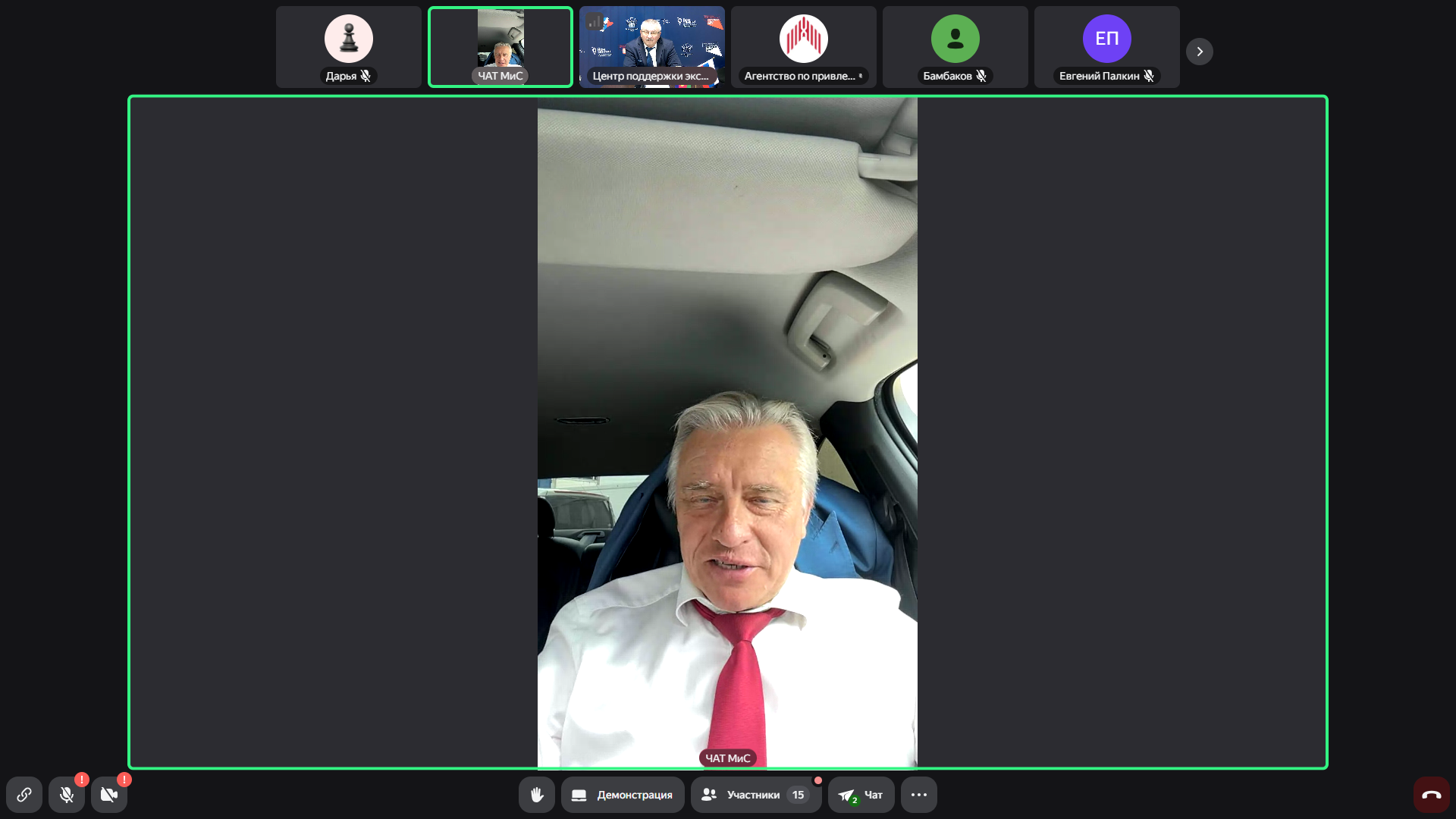Image resolution: width=1456 pixels, height=819 pixels.
Task: Open the Чат panel
Action: click(861, 795)
